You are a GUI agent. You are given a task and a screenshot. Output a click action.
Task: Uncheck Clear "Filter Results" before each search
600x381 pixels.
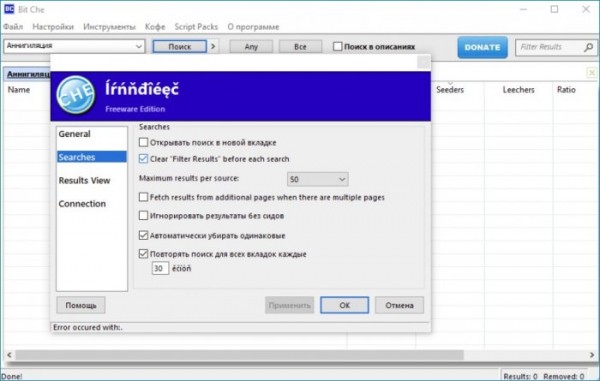point(143,159)
